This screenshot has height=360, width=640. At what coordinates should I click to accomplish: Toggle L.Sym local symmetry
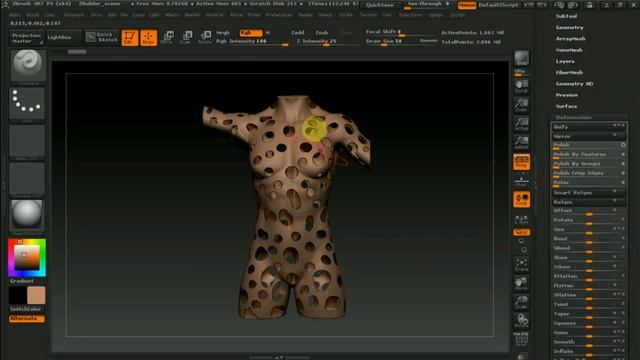click(x=521, y=219)
